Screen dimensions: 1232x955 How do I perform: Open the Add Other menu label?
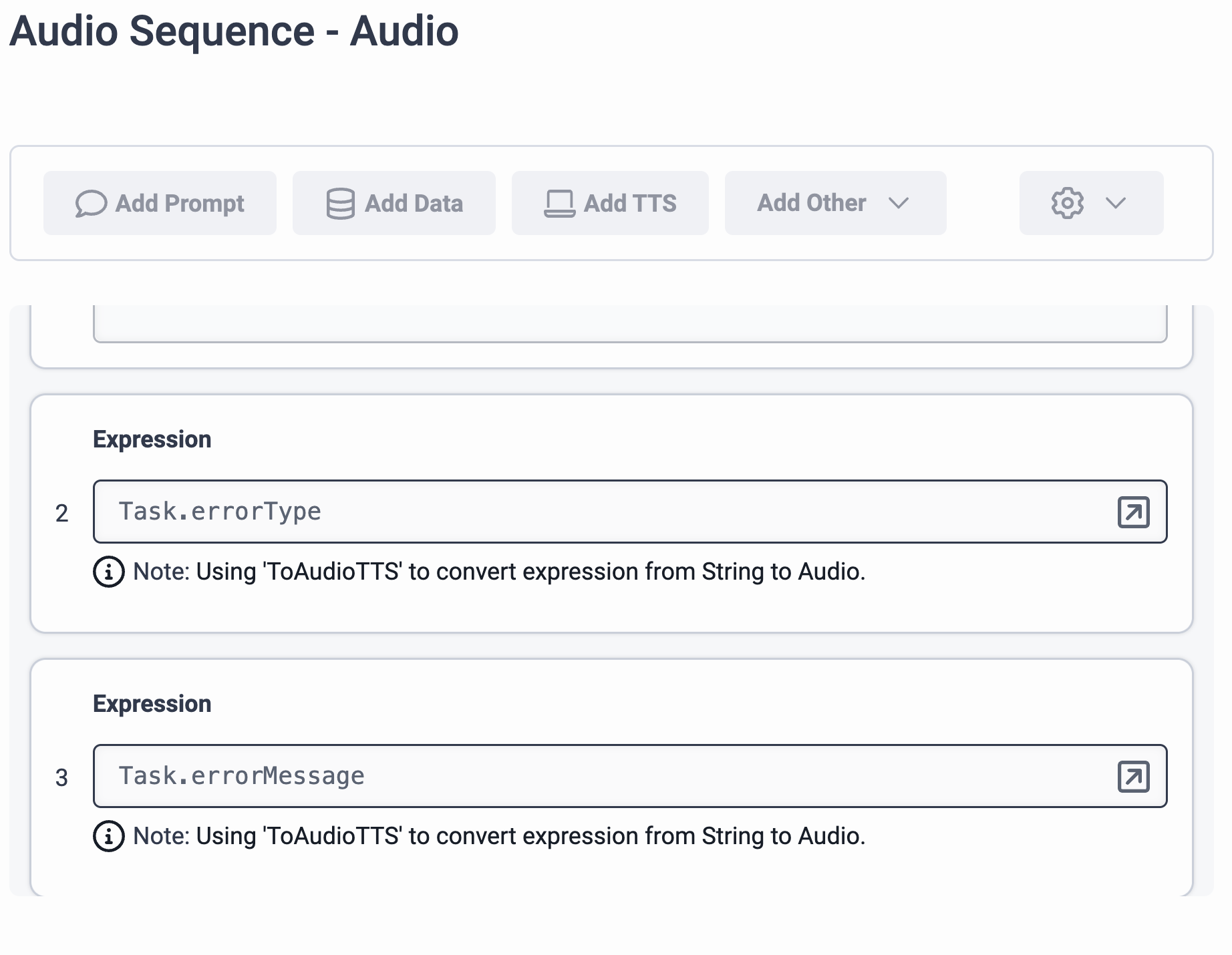tap(811, 203)
